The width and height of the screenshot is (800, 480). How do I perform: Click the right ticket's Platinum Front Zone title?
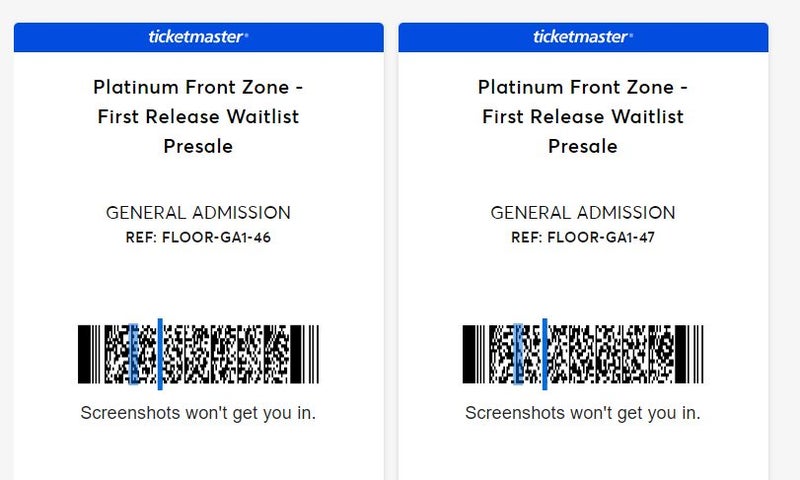[583, 117]
